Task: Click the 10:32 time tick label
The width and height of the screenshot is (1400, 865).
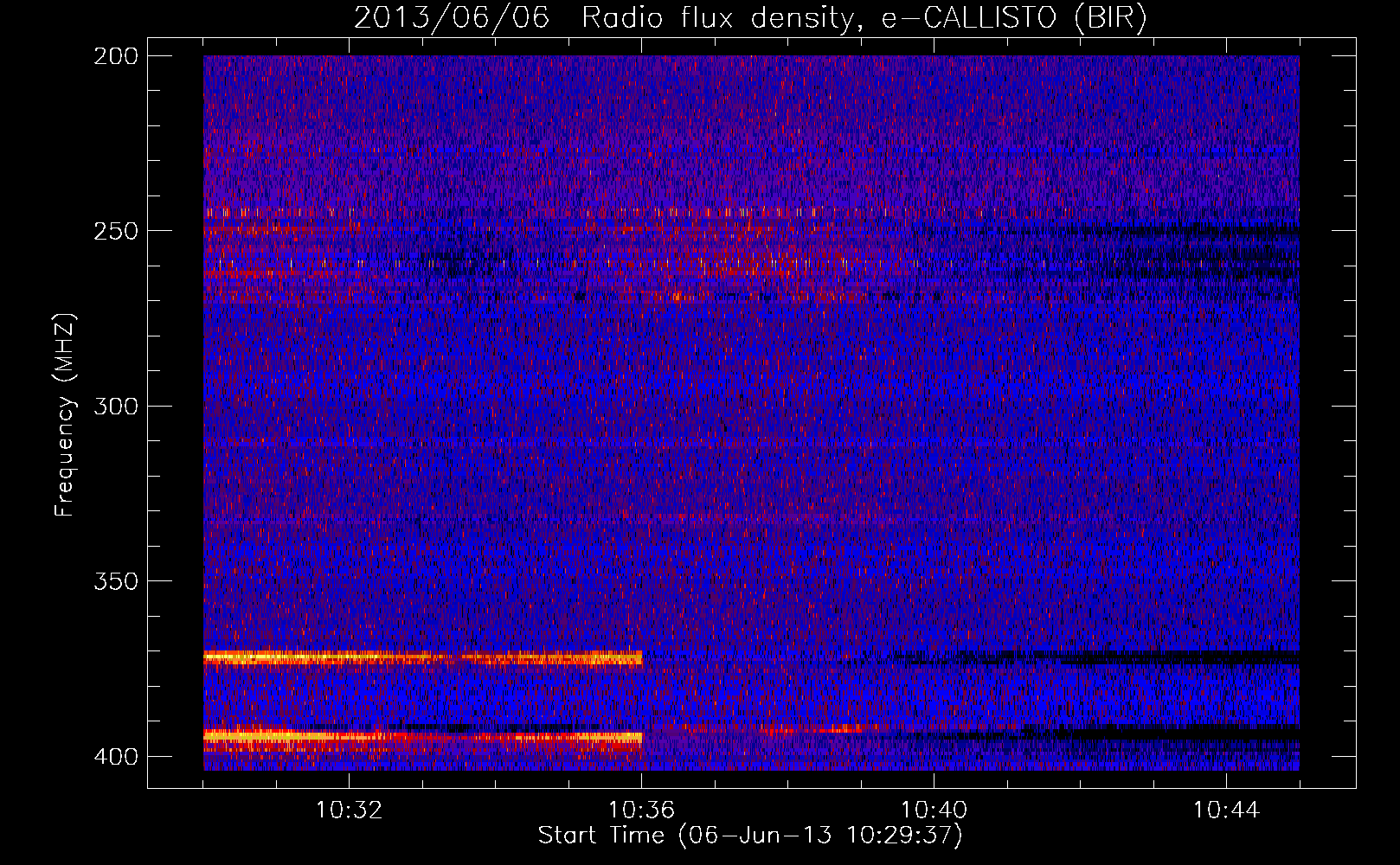Action: click(349, 811)
